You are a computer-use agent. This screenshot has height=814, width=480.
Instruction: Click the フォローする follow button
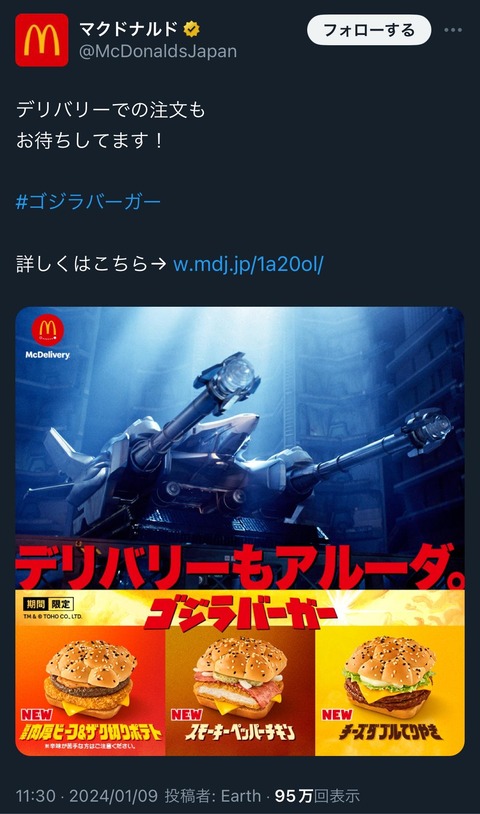coord(369,30)
